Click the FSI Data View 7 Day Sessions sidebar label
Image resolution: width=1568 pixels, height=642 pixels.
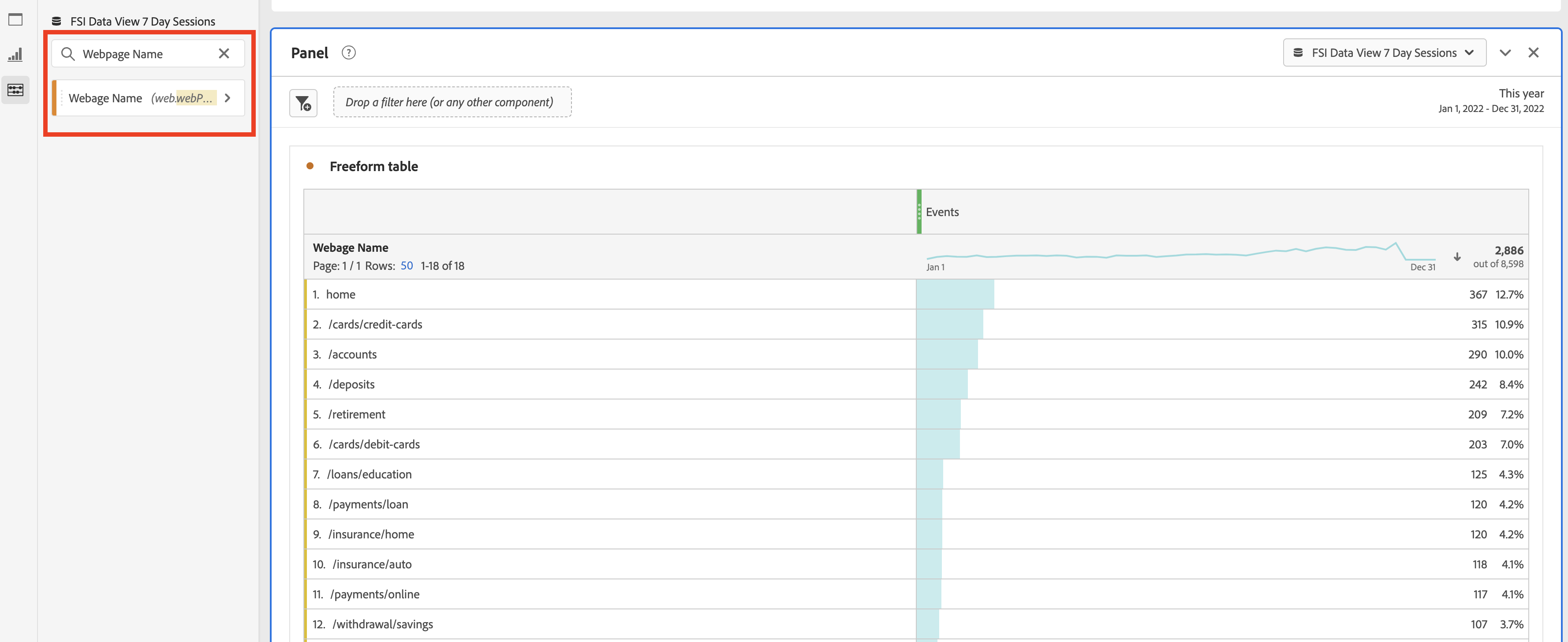pyautogui.click(x=142, y=21)
